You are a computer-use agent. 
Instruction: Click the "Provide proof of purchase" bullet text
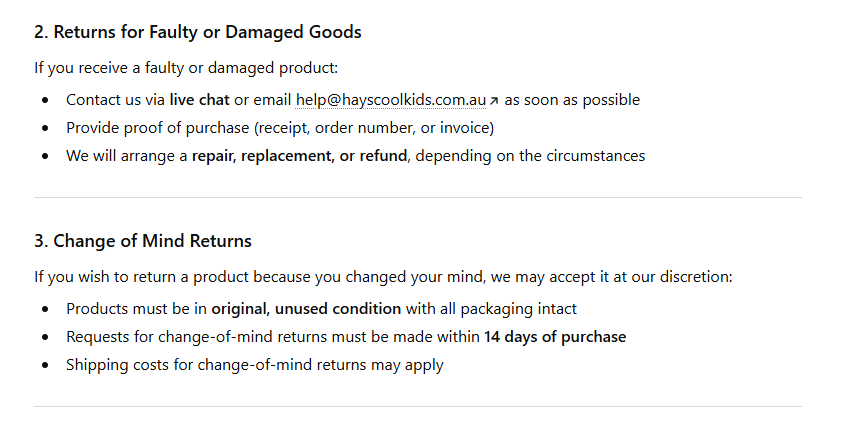click(x=158, y=128)
